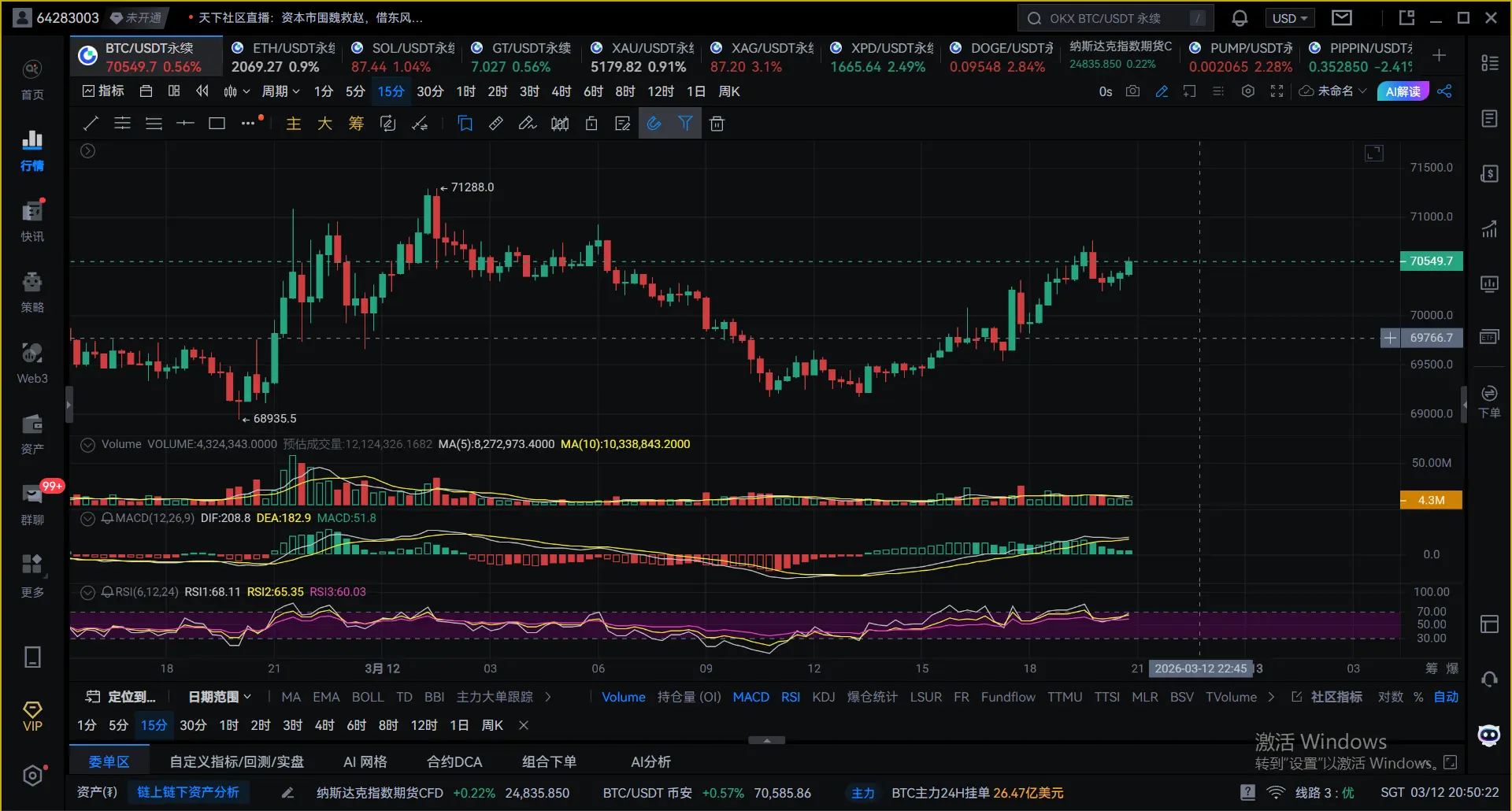Click the AI解读 button
1512x811 pixels.
click(x=1403, y=91)
